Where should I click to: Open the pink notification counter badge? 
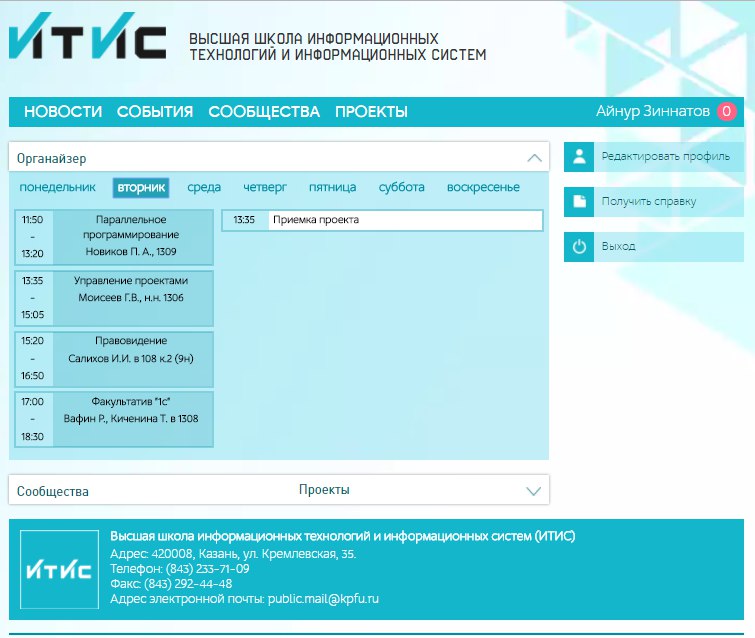coord(727,112)
